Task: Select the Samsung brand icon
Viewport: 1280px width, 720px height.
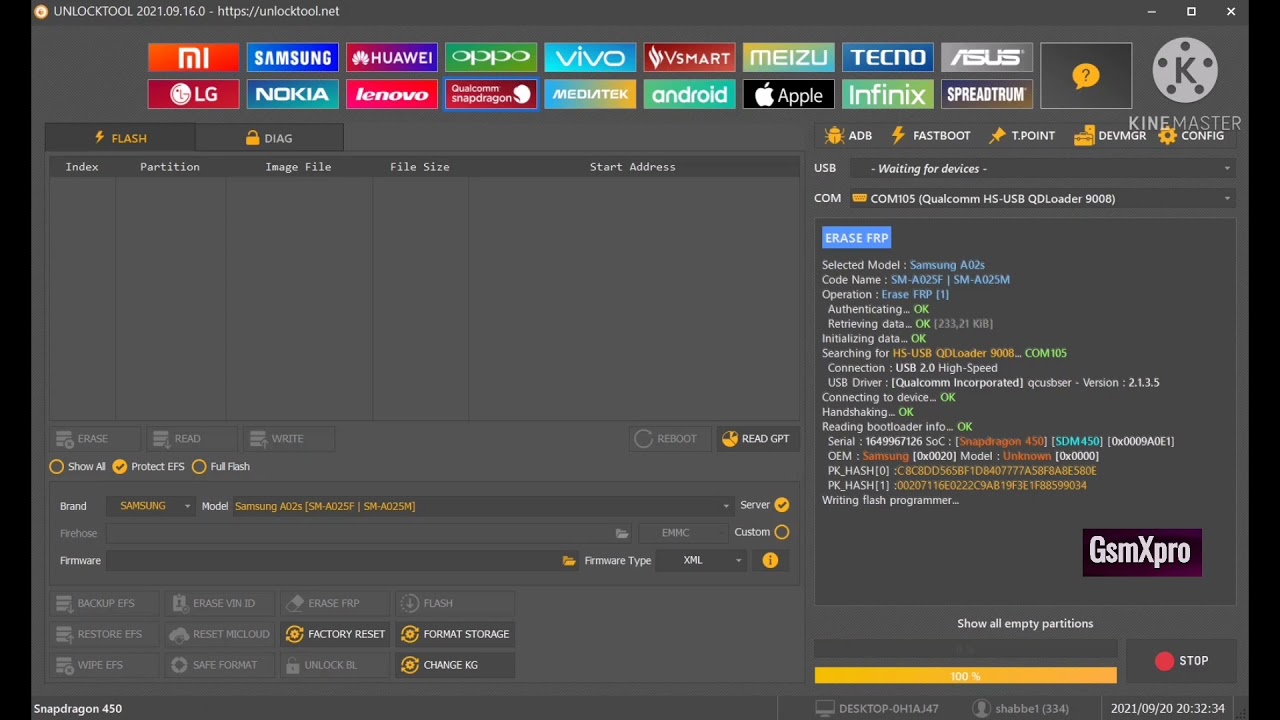Action: coord(292,58)
